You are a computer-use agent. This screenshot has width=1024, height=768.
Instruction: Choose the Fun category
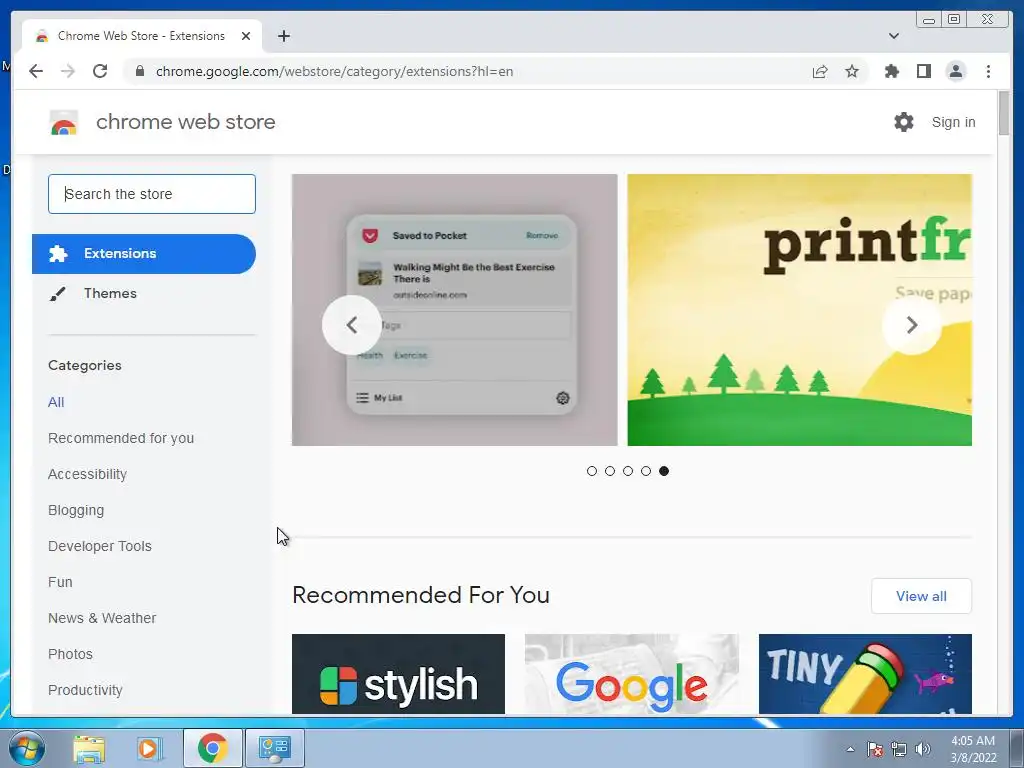click(x=60, y=582)
